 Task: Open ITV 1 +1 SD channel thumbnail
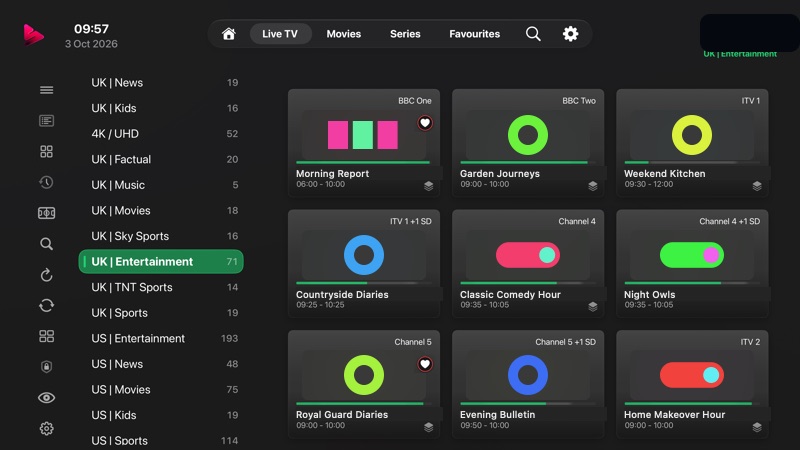click(364, 255)
